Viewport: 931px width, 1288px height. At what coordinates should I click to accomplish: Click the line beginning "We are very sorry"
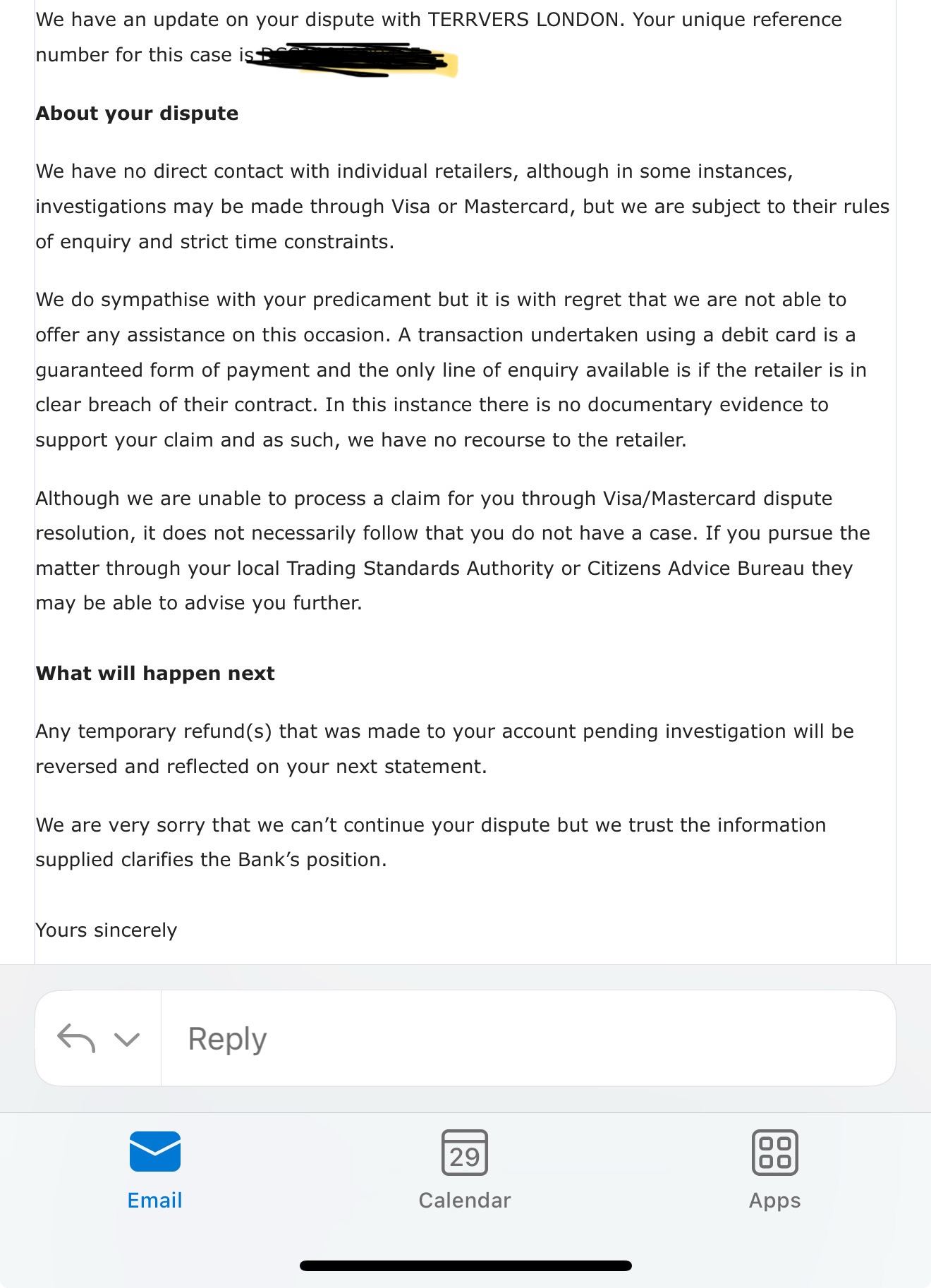click(x=430, y=825)
